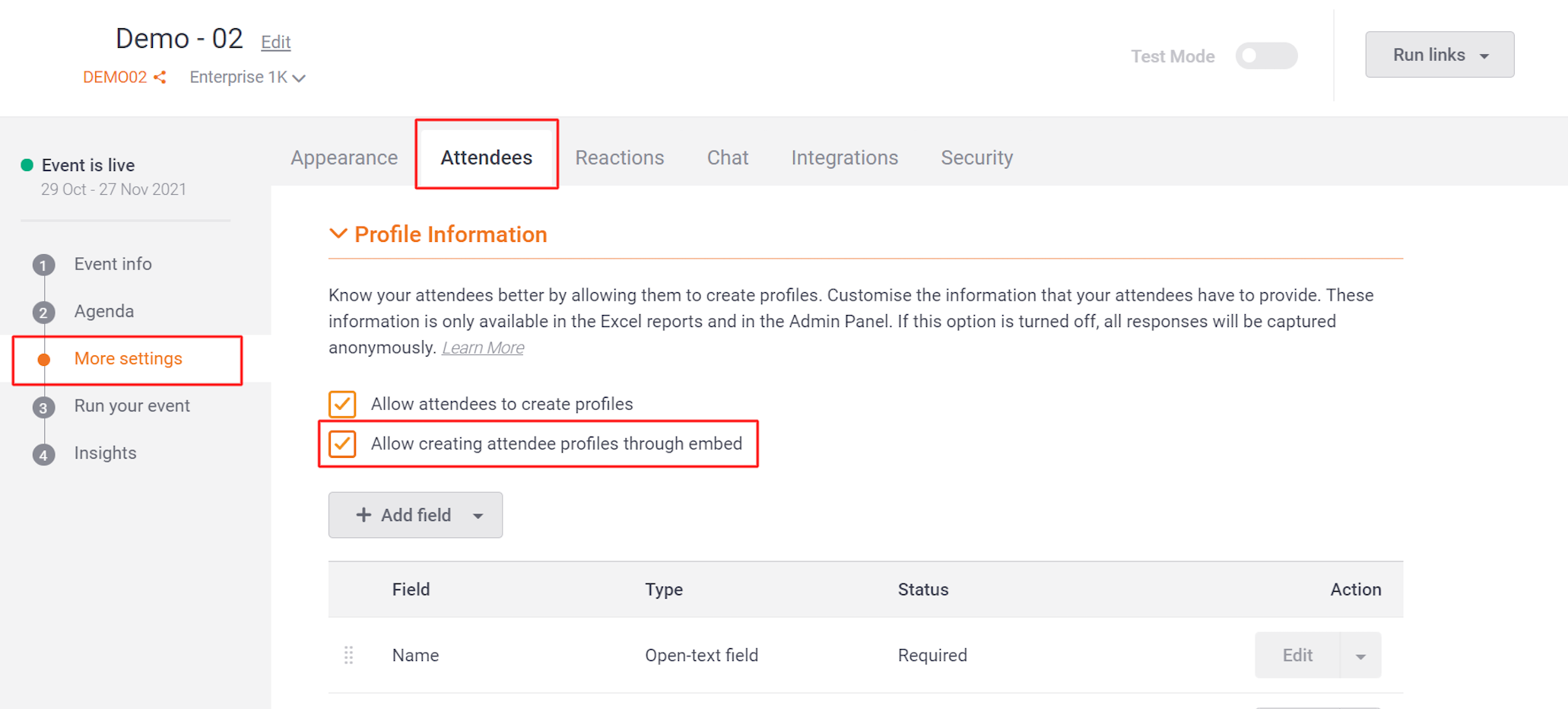
Task: Uncheck Allow attendees to create profiles
Action: [x=342, y=404]
